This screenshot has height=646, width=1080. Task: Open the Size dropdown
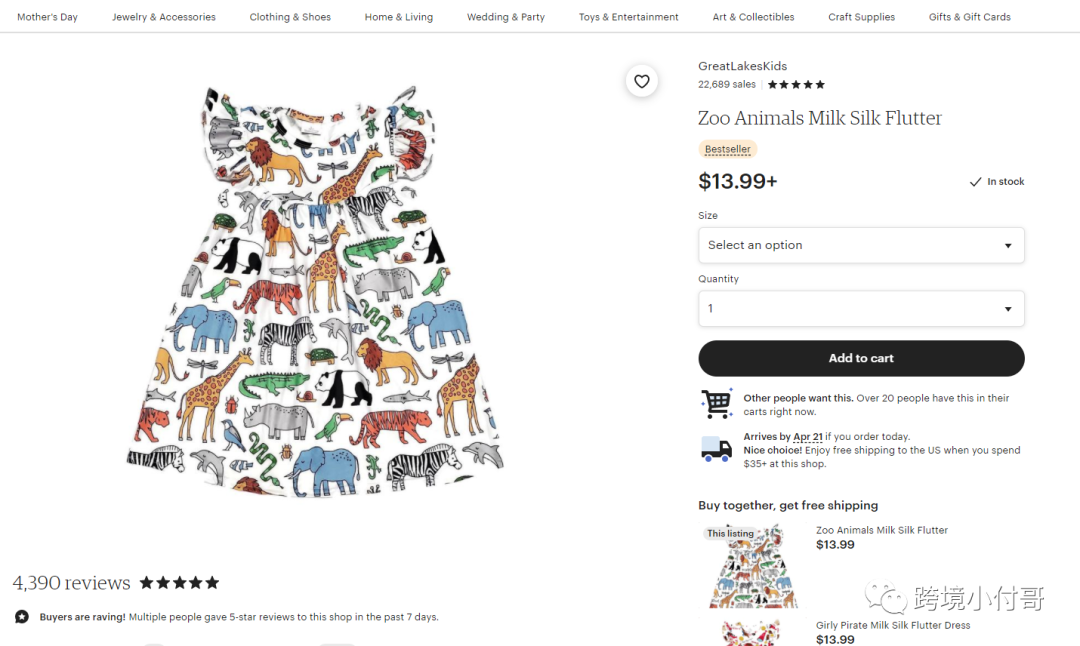click(x=861, y=245)
